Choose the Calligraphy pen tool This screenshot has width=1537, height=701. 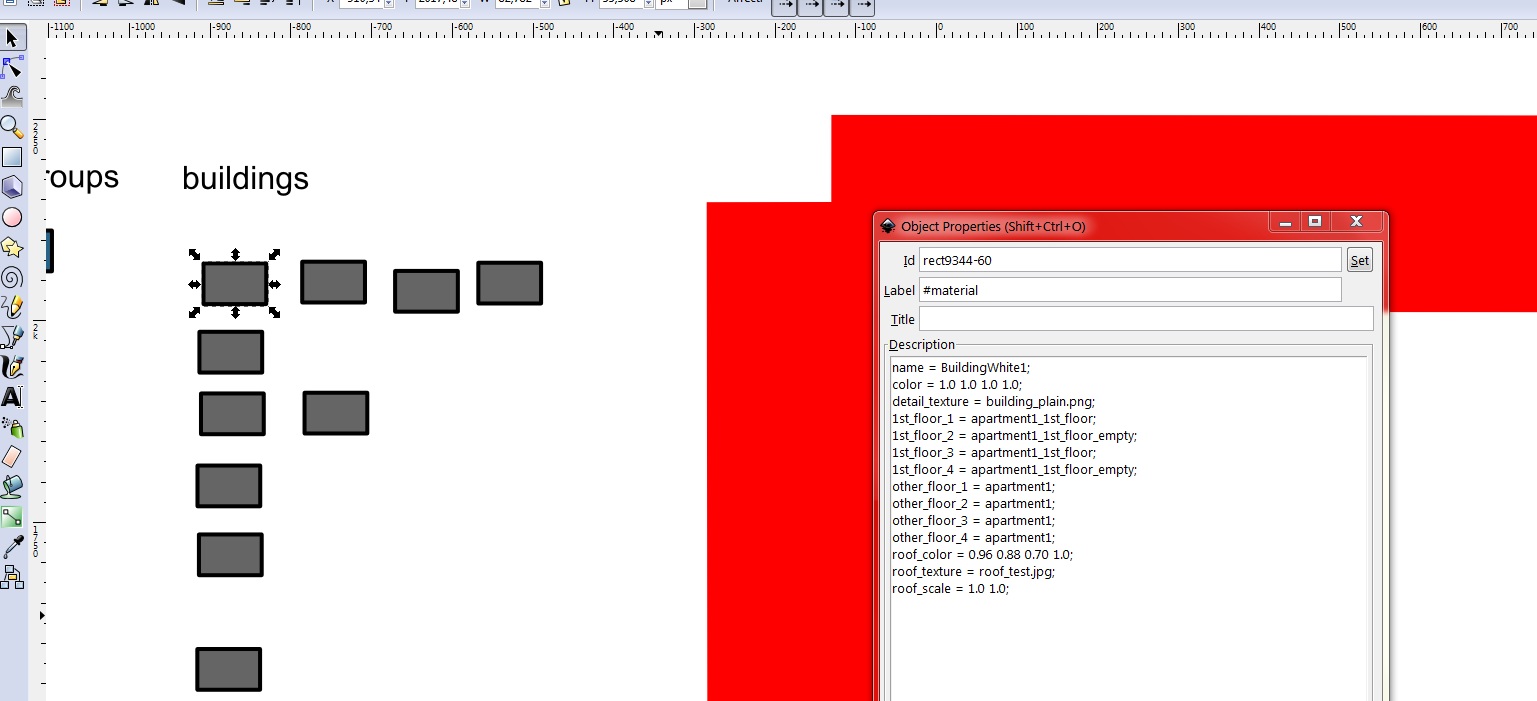click(12, 366)
